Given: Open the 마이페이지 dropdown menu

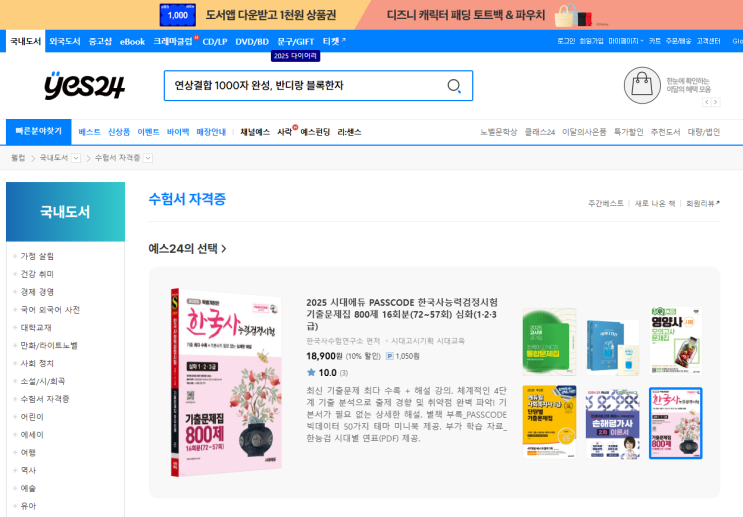Looking at the screenshot, I should coord(625,41).
